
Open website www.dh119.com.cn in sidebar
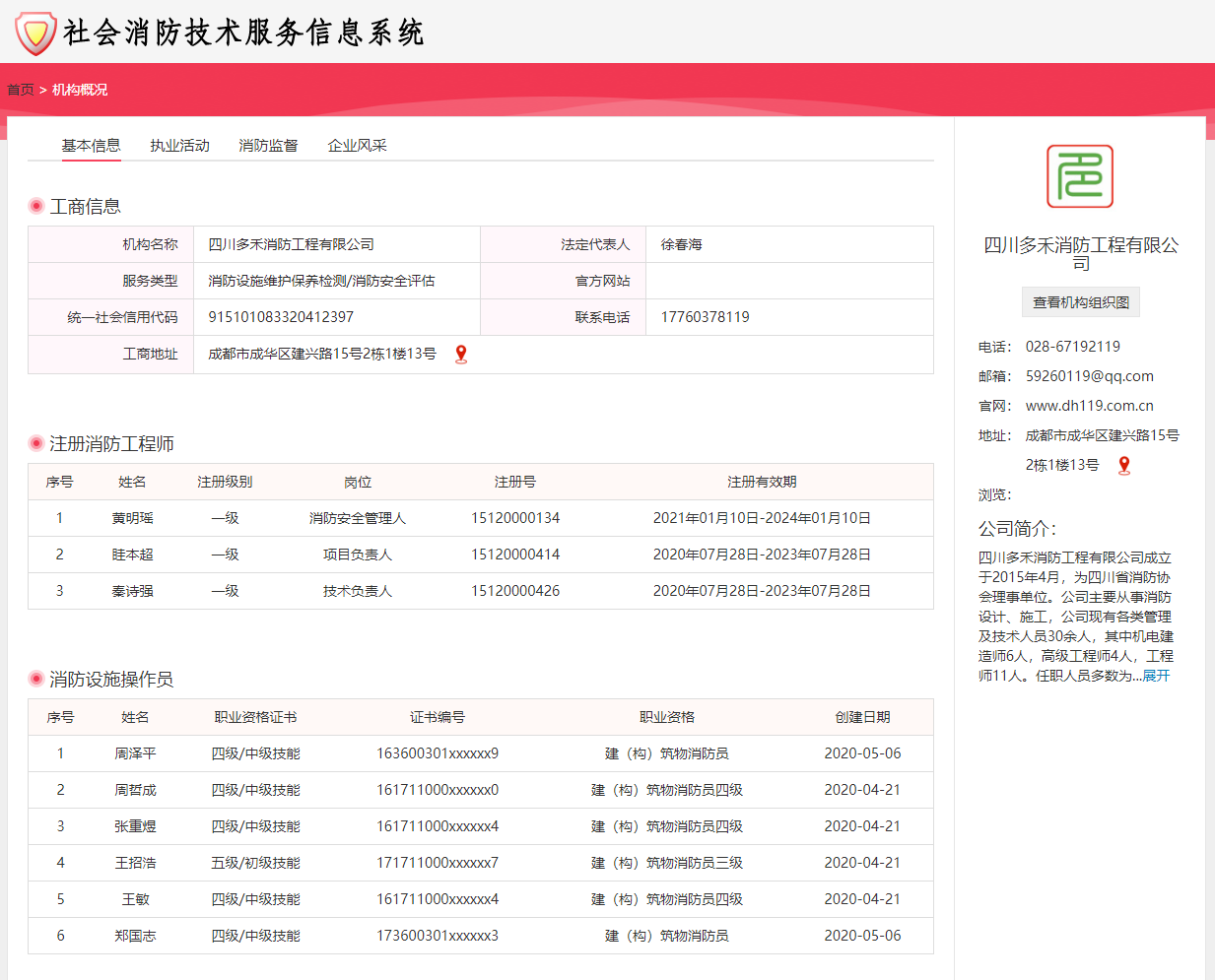tap(1089, 406)
